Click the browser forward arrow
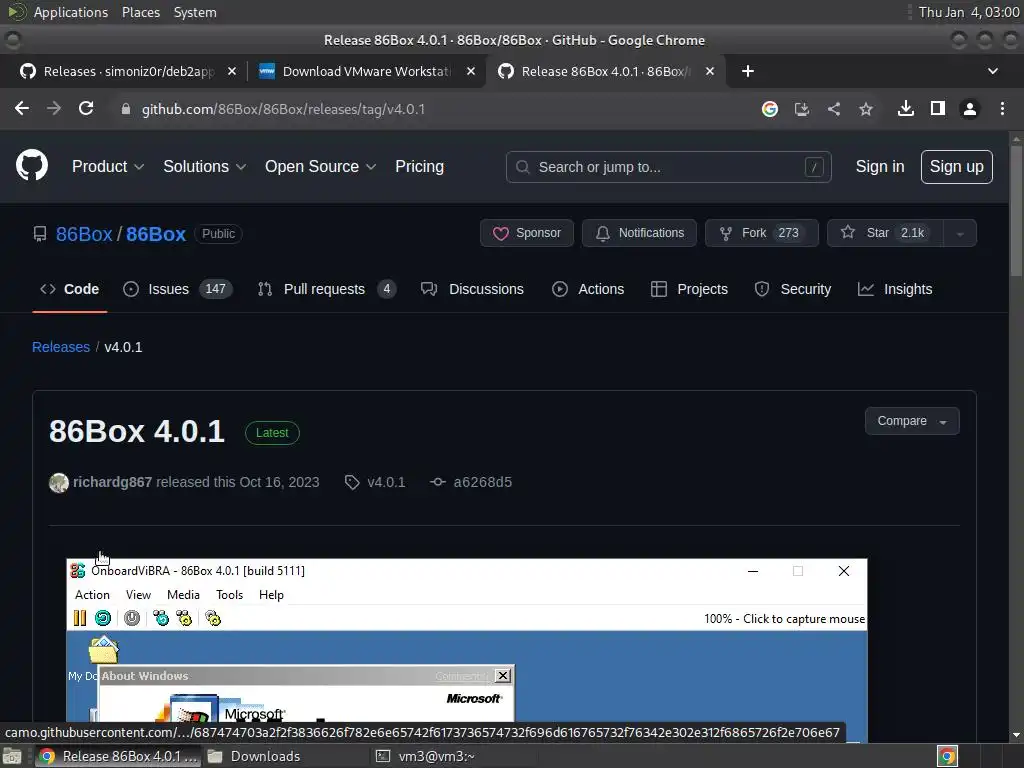 coord(54,108)
